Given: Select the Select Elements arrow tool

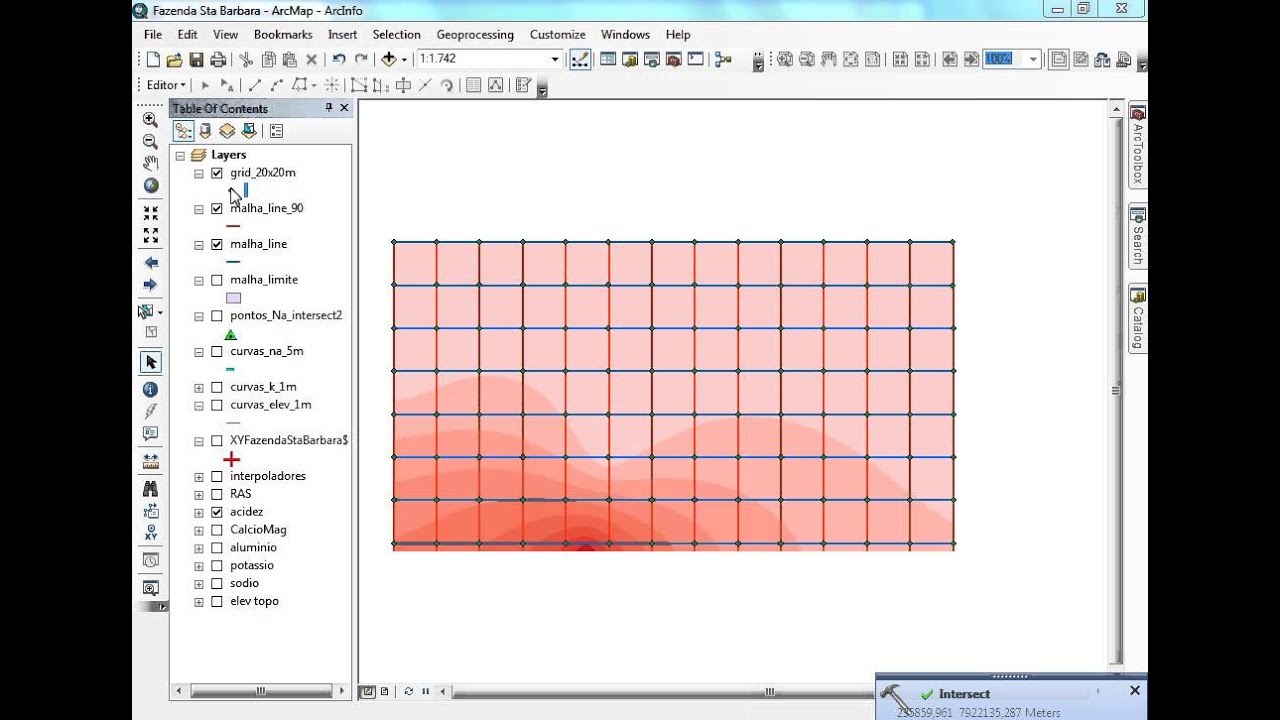Looking at the screenshot, I should (x=150, y=362).
